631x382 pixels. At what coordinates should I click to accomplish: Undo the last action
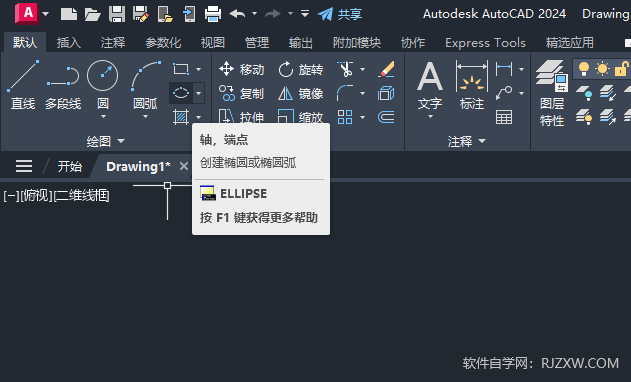(237, 14)
